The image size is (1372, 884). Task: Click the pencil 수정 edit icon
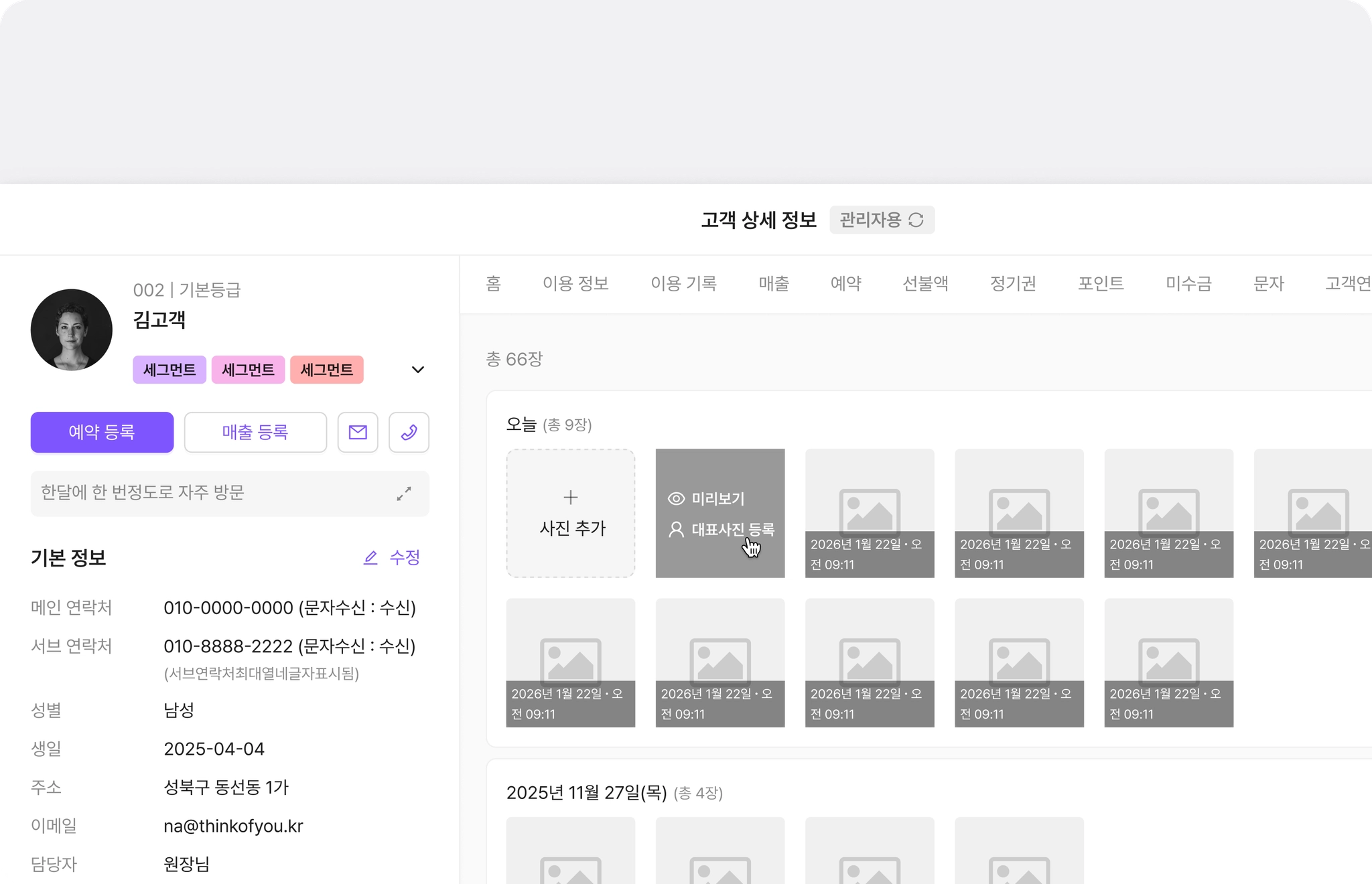pos(370,558)
